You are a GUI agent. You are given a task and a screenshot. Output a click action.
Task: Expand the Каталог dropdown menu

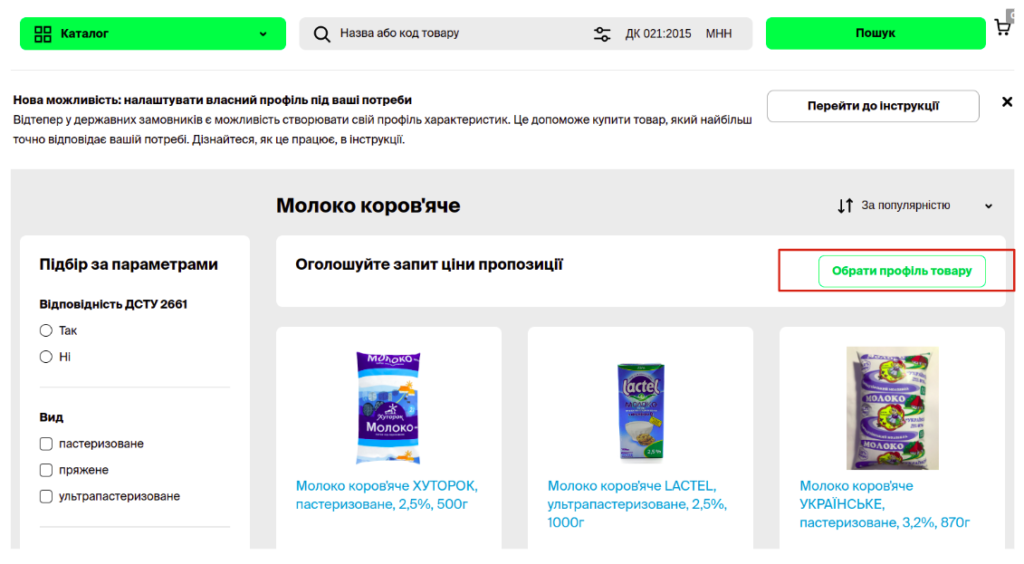pos(262,34)
